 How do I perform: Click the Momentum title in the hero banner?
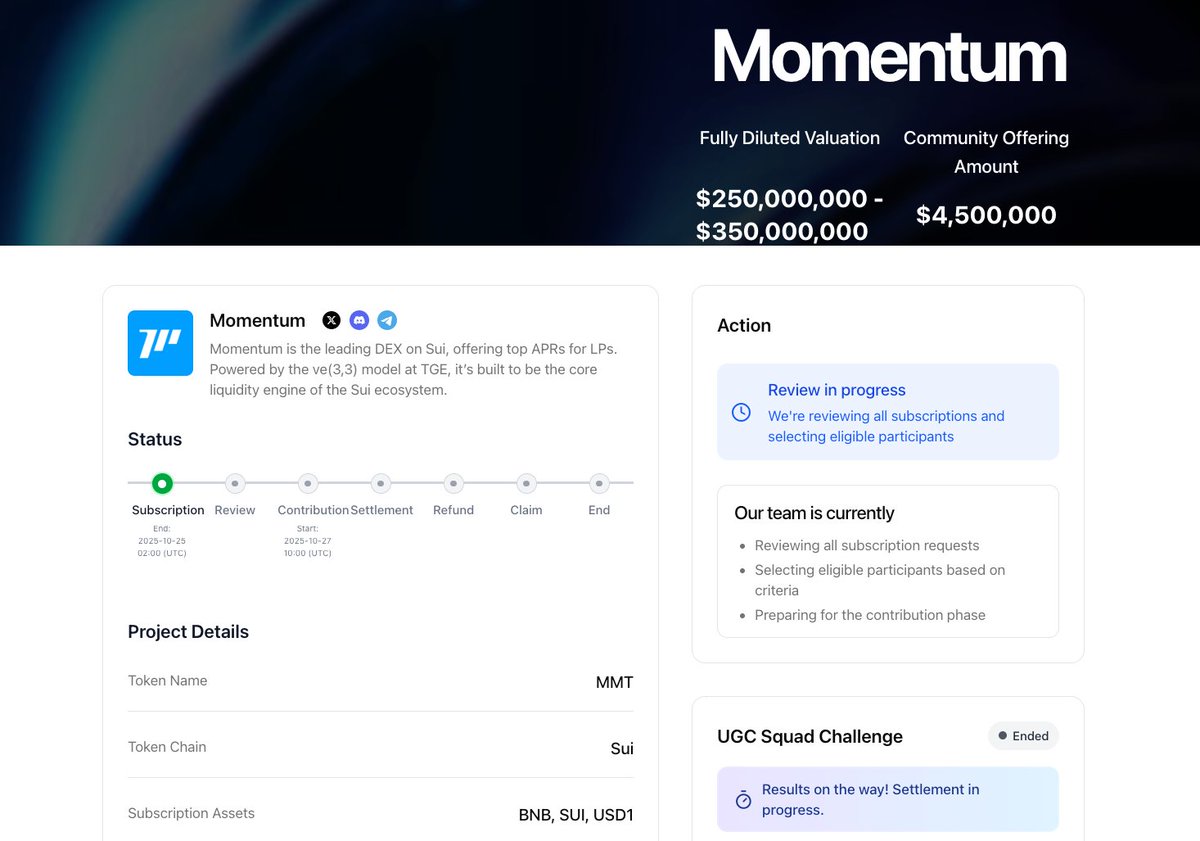[889, 56]
